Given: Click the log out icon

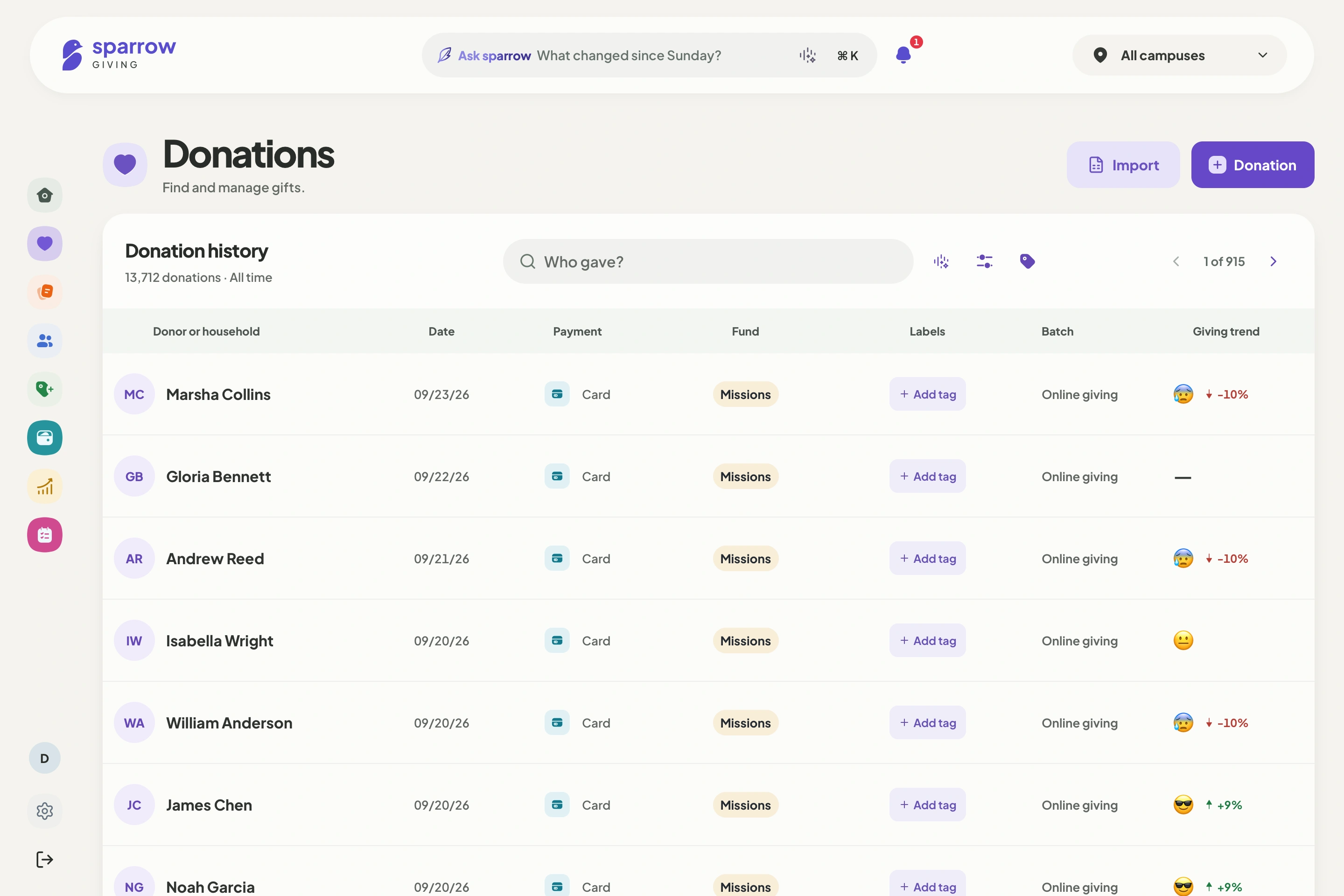Looking at the screenshot, I should (x=45, y=860).
